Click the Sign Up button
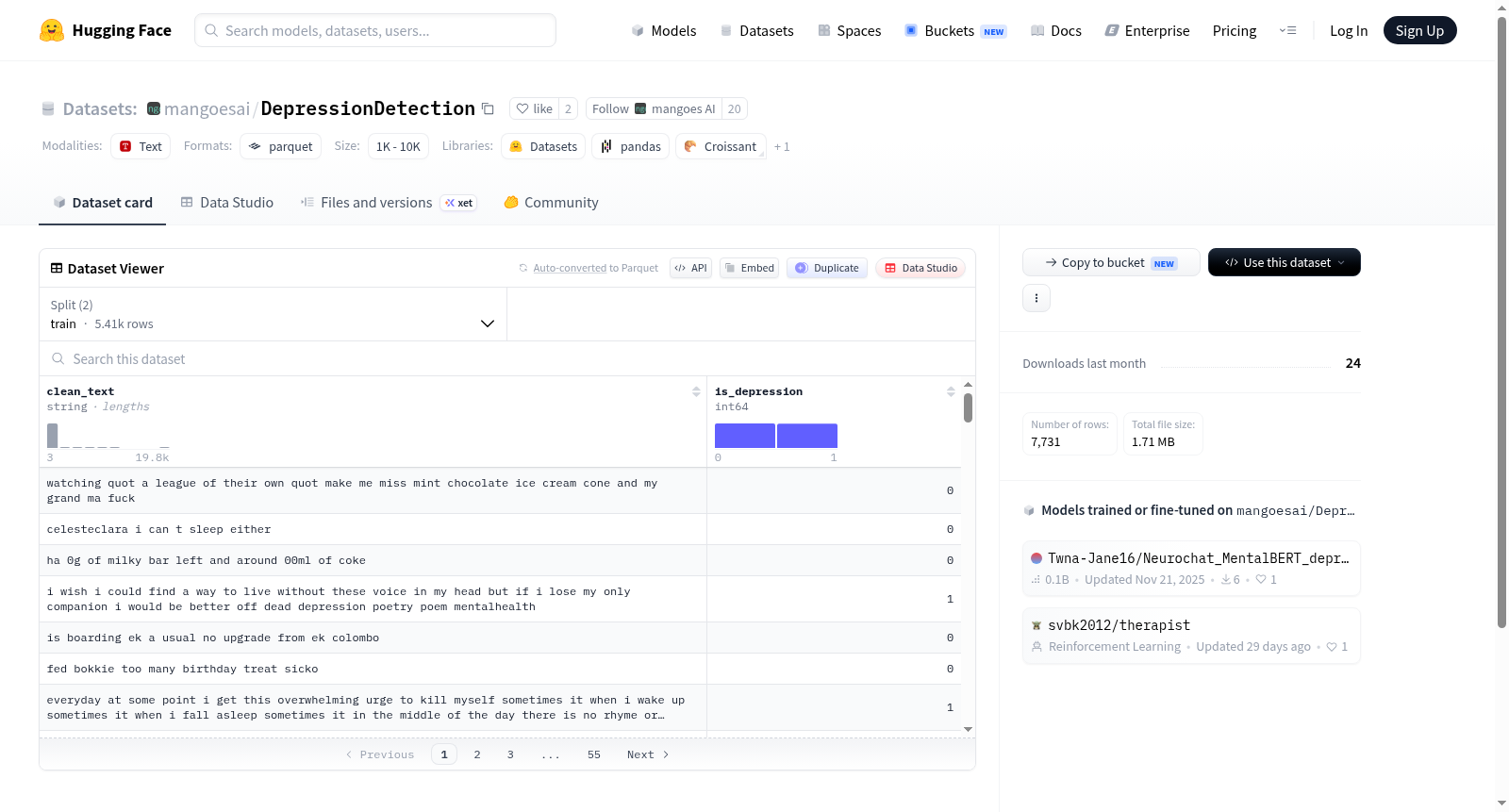The width and height of the screenshot is (1509, 812). [x=1420, y=30]
